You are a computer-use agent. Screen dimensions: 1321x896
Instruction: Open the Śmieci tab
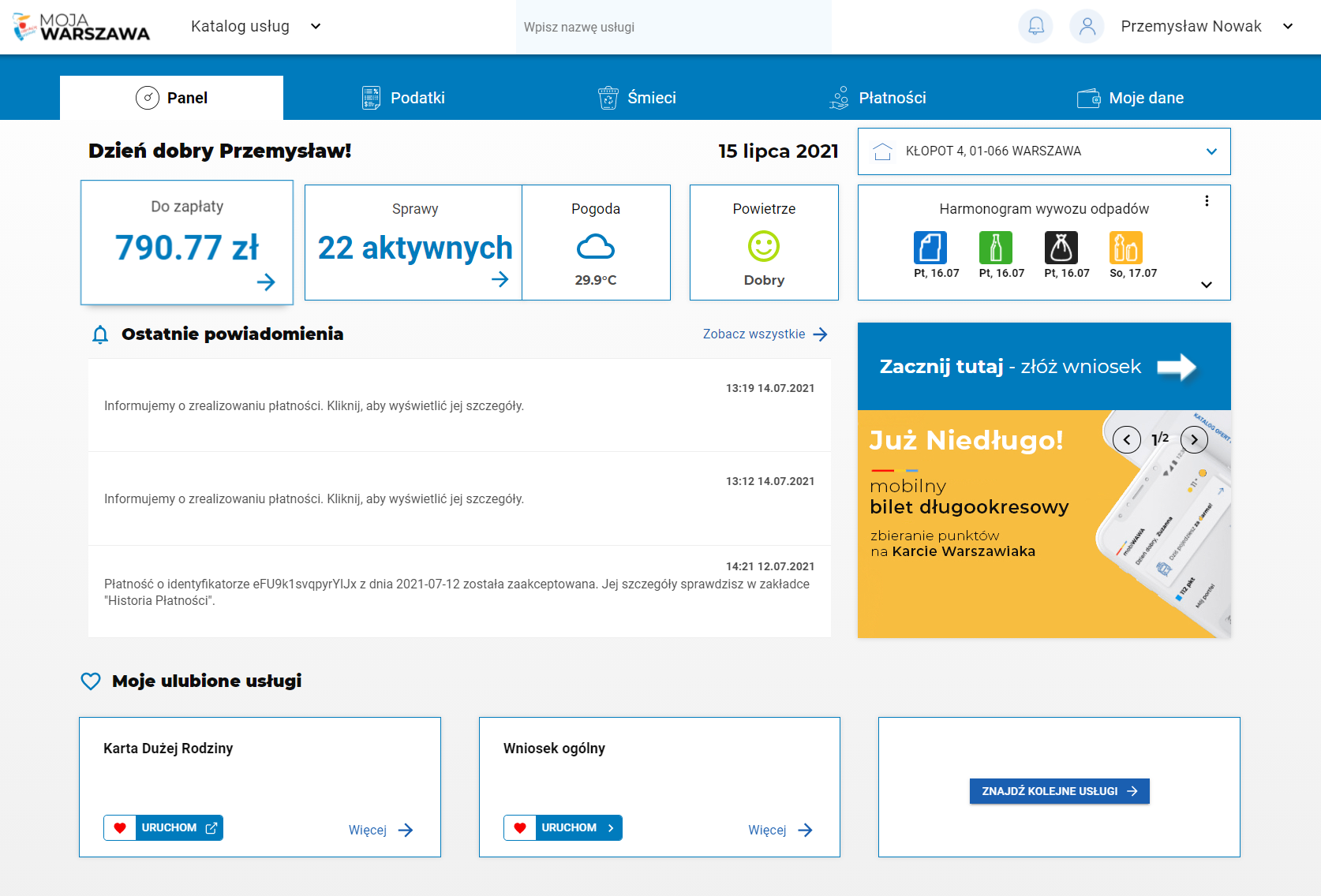tap(637, 98)
